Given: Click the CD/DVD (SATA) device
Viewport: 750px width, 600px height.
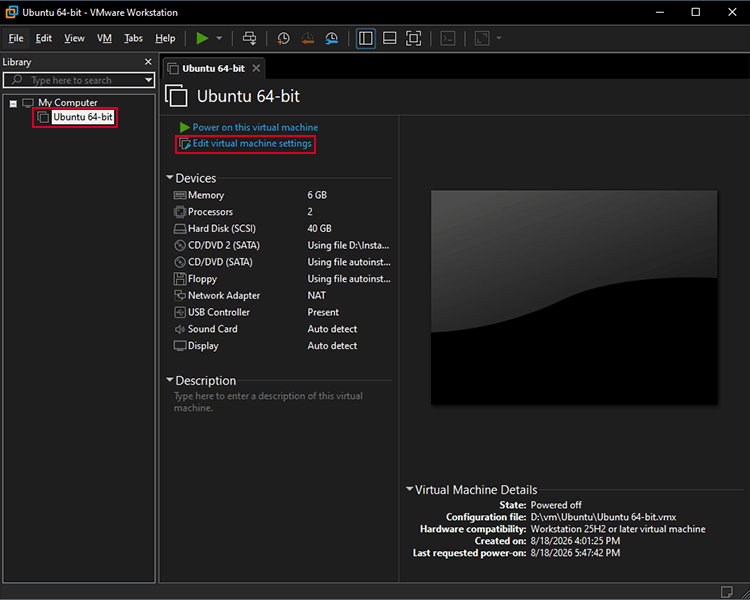Looking at the screenshot, I should [282, 262].
